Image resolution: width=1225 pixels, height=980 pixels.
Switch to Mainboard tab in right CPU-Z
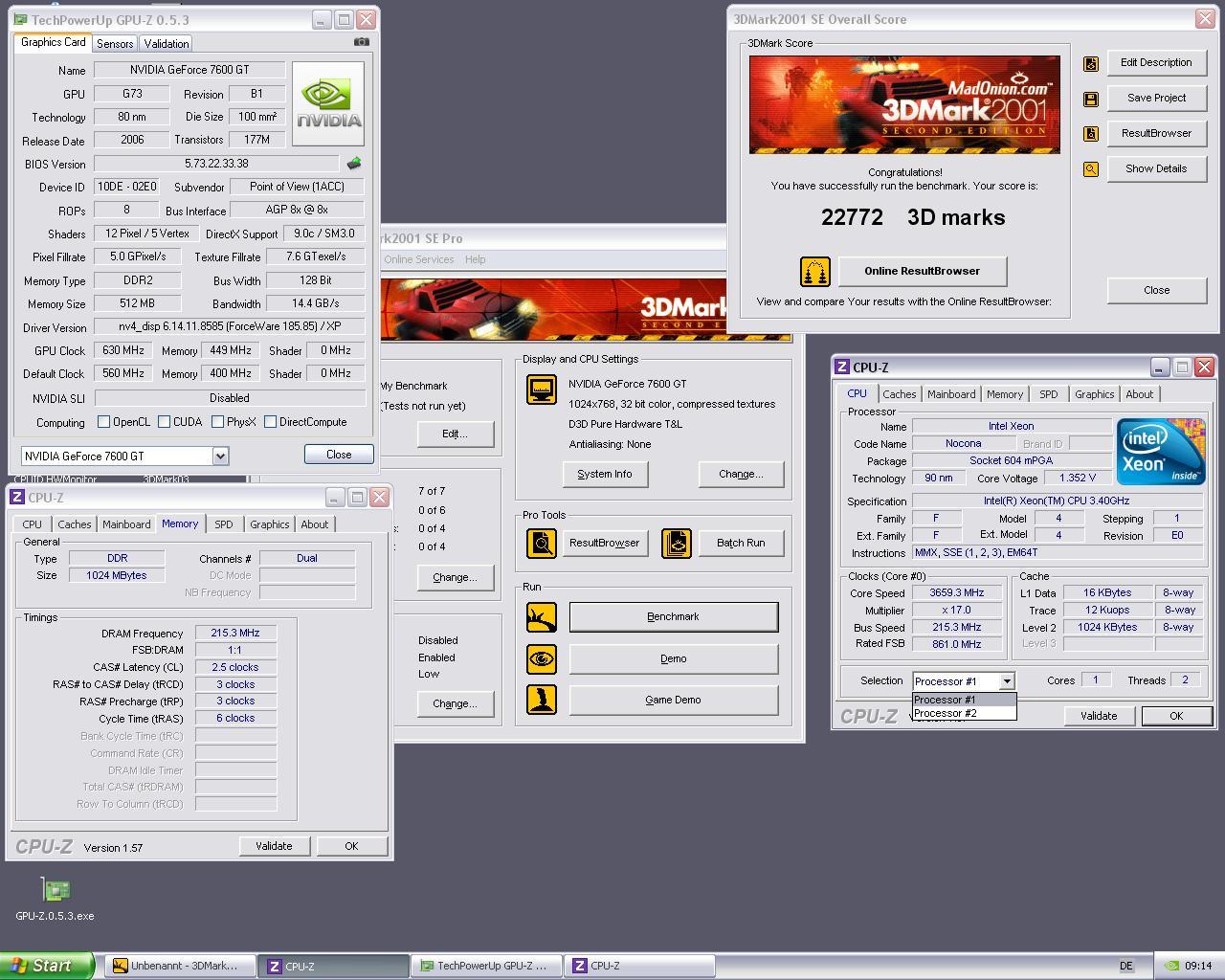(951, 394)
